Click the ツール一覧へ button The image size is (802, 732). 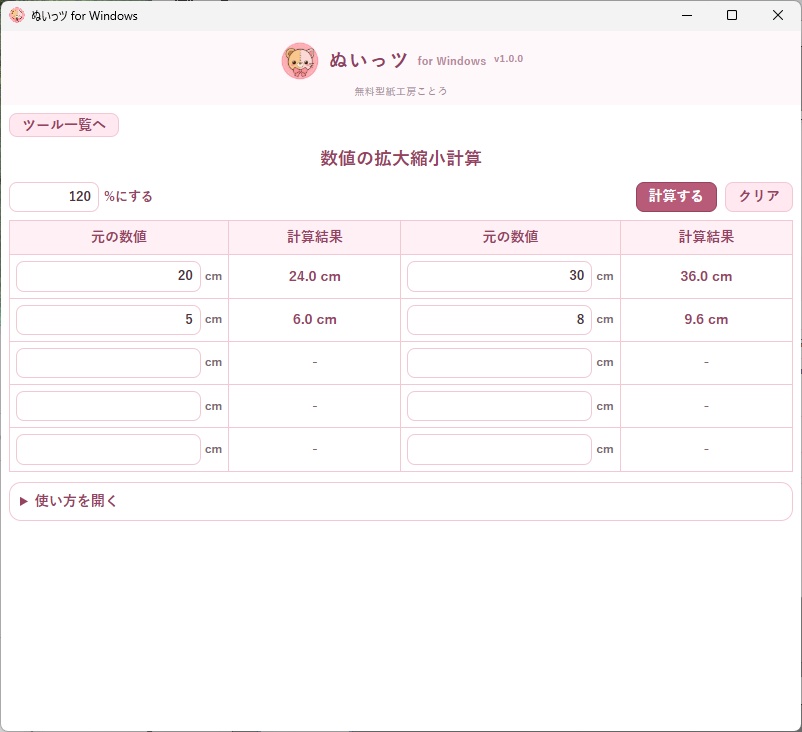[x=64, y=125]
